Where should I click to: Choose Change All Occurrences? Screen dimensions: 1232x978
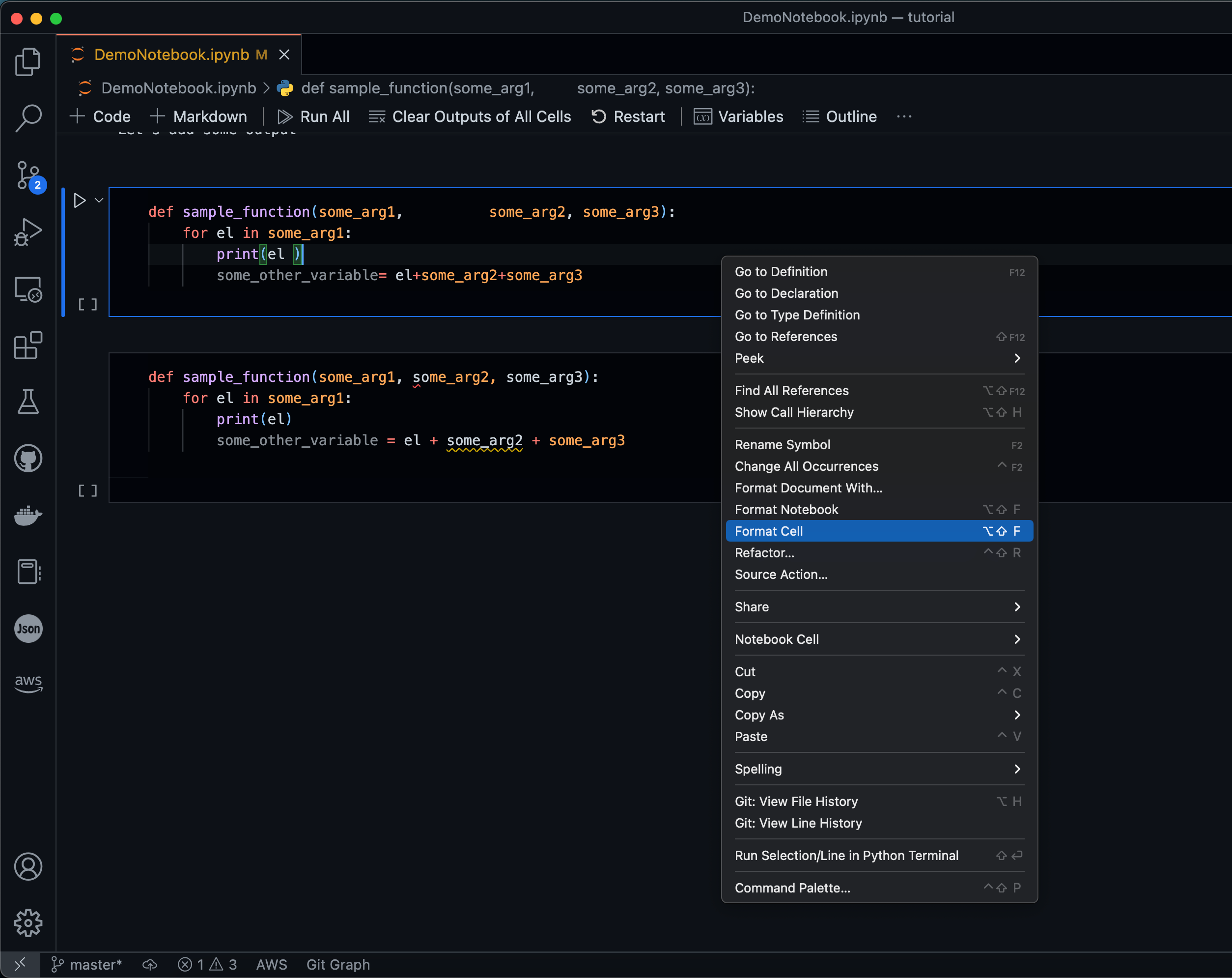click(879, 466)
